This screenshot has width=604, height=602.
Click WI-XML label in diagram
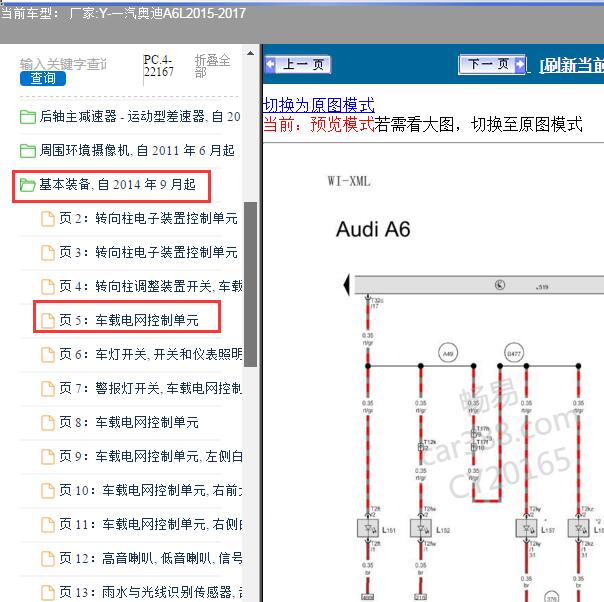[349, 181]
